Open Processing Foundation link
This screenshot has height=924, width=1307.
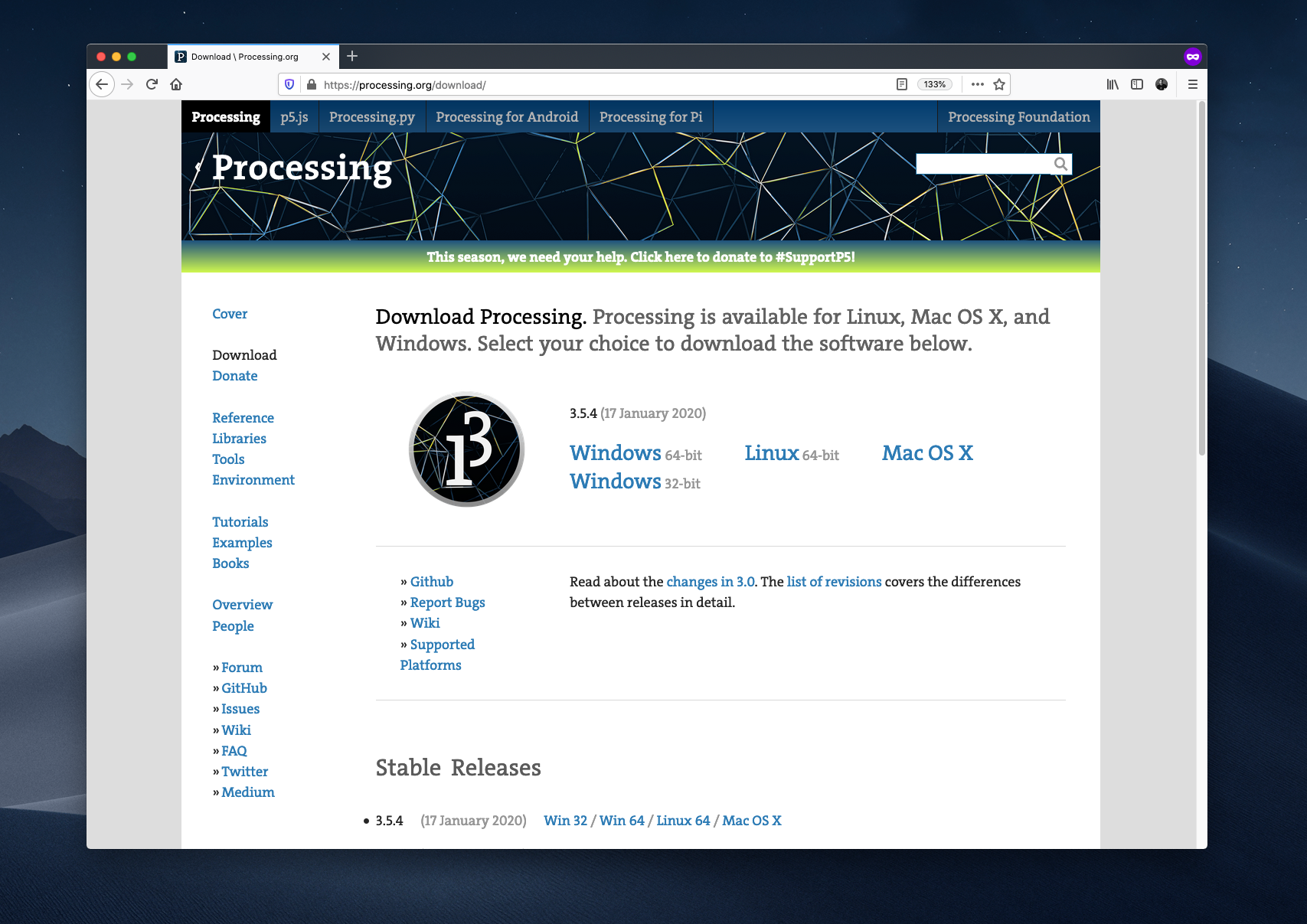point(1019,116)
